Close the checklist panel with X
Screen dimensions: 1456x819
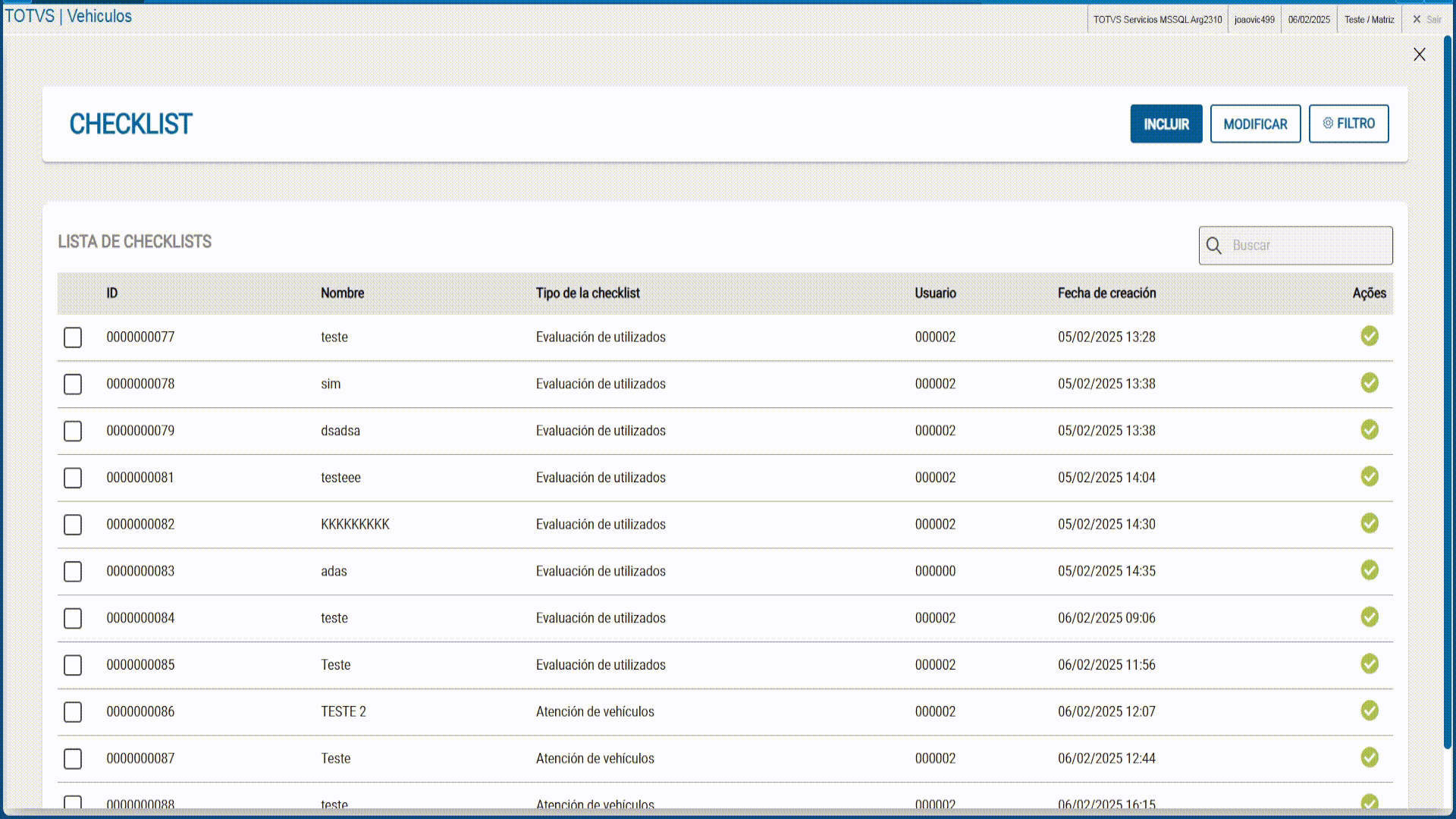click(1419, 55)
